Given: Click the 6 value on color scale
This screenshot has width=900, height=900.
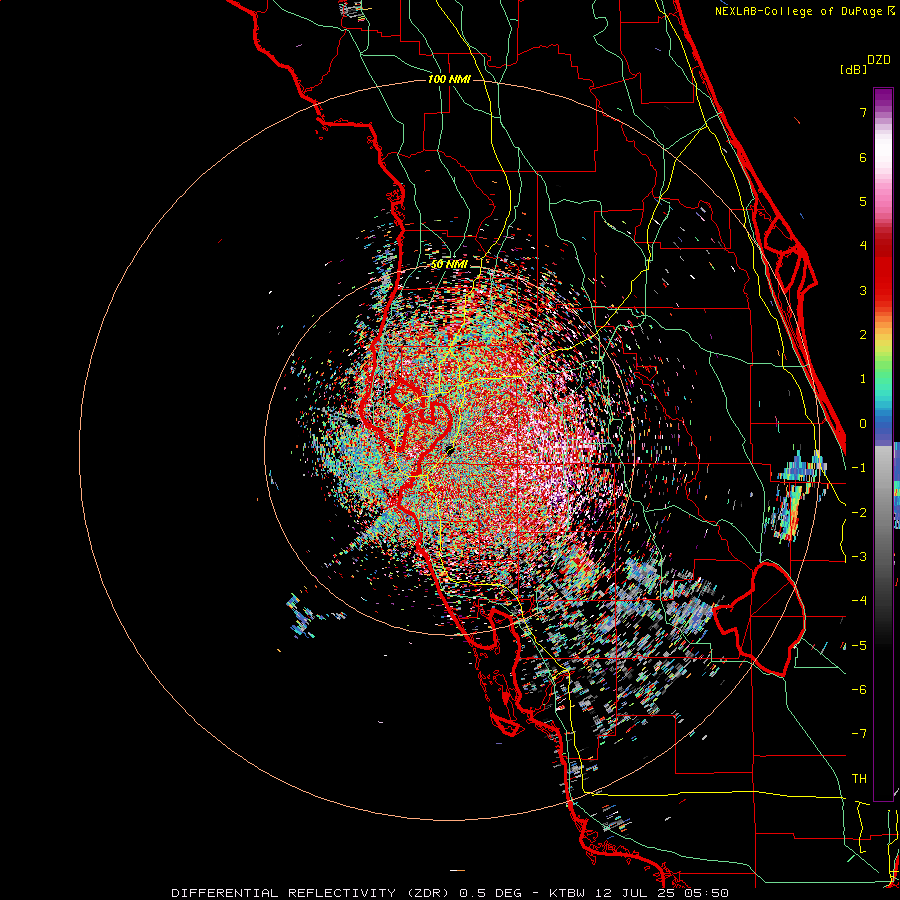Looking at the screenshot, I should pos(863,157).
